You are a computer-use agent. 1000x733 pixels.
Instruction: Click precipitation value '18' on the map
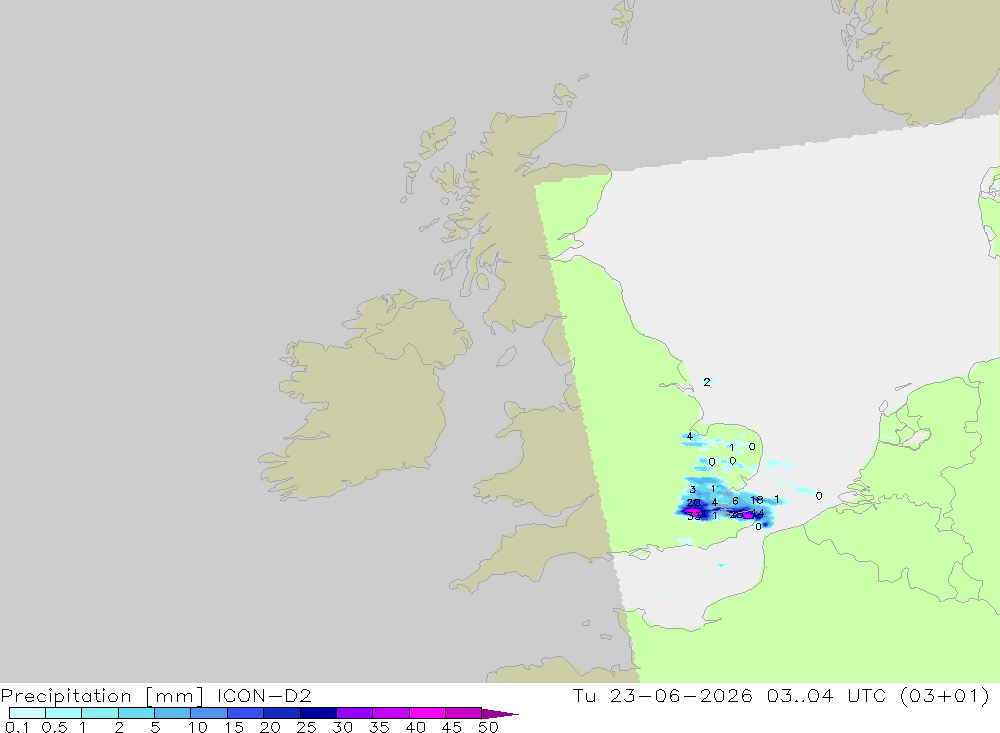[756, 500]
